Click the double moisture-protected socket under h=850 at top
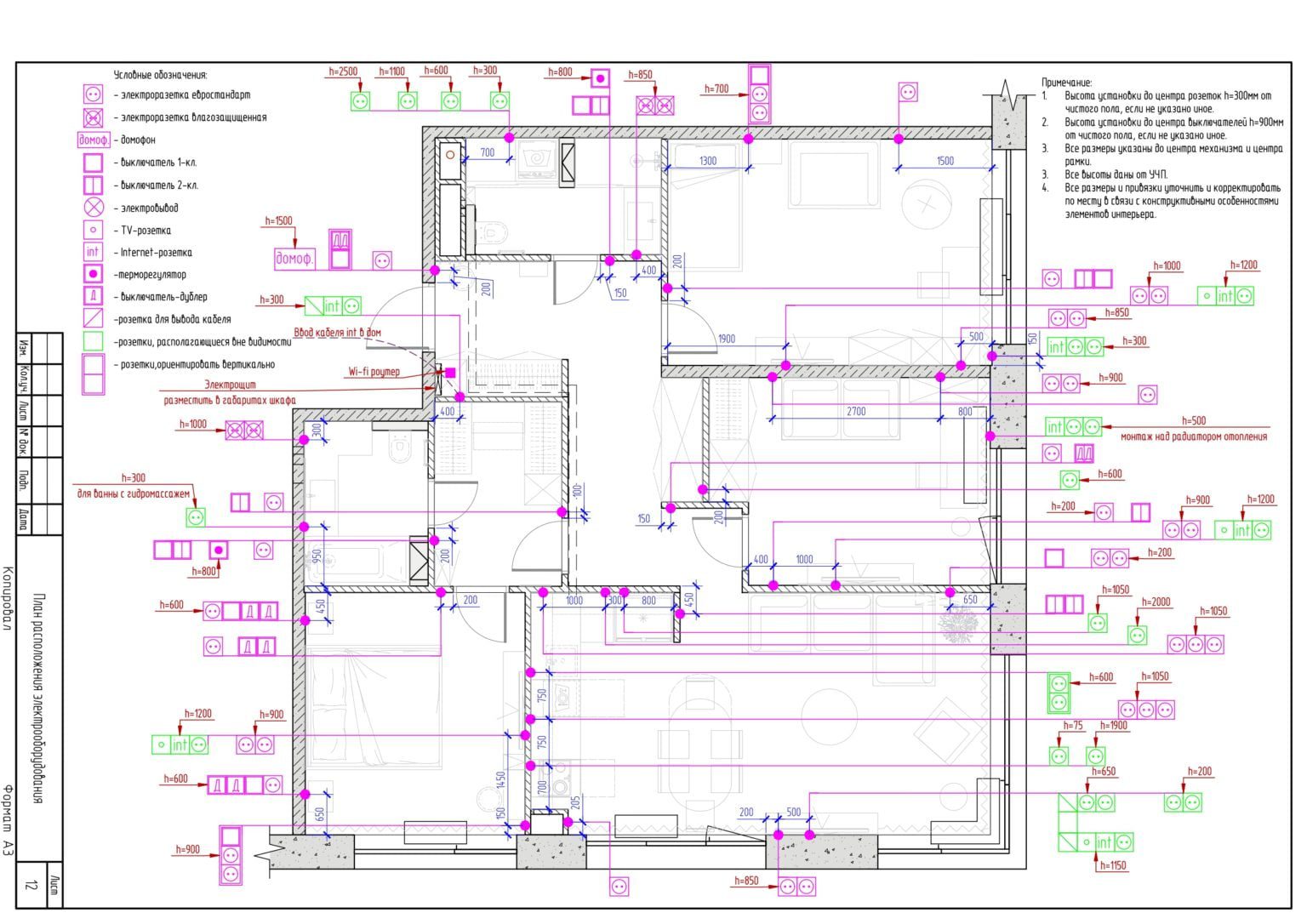The image size is (1307, 924). [655, 106]
